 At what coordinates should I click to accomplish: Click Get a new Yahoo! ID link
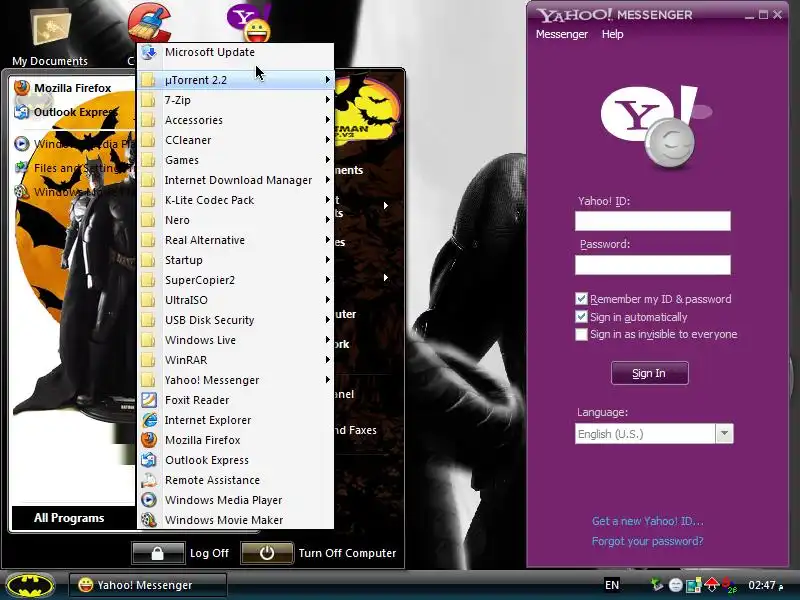(x=647, y=521)
